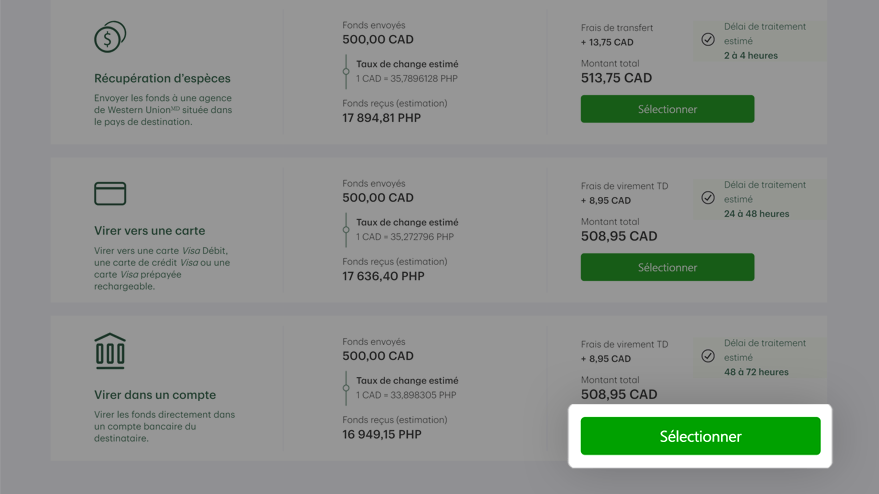Click the checkmark icon beside 24 à 48 heures
This screenshot has height=494, width=879.
[x=708, y=197]
